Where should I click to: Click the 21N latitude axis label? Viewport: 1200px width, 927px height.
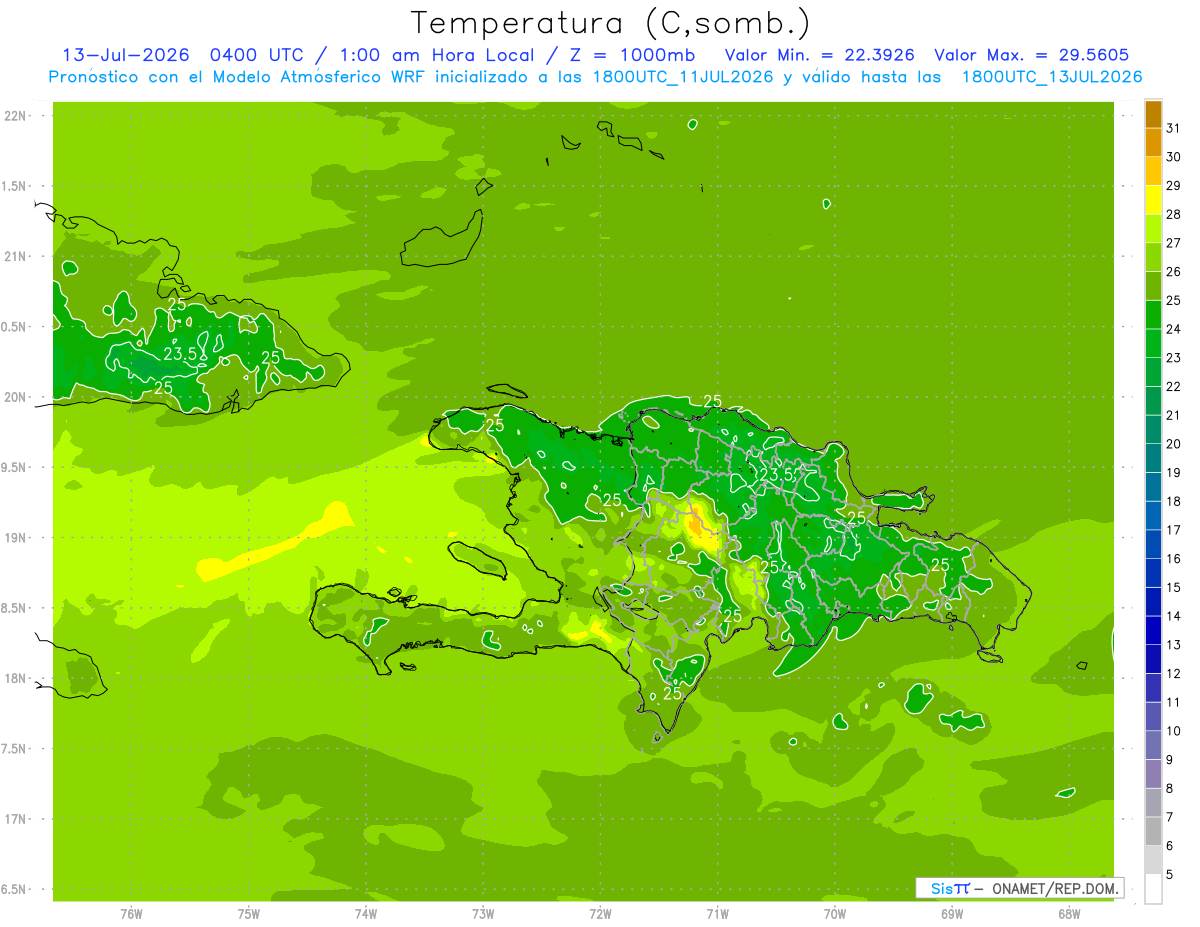(x=17, y=257)
